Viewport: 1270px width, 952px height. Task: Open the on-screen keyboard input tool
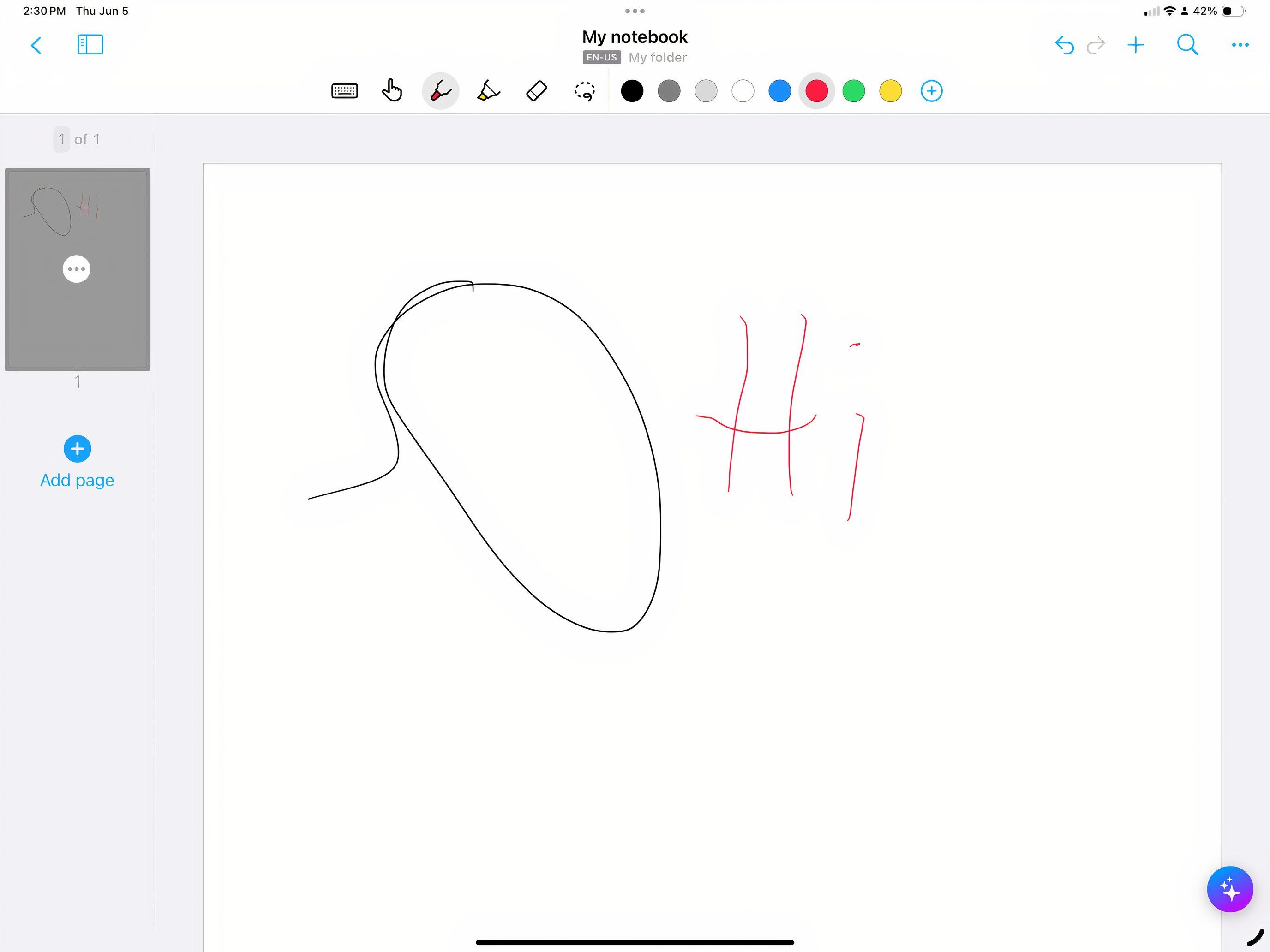click(344, 91)
